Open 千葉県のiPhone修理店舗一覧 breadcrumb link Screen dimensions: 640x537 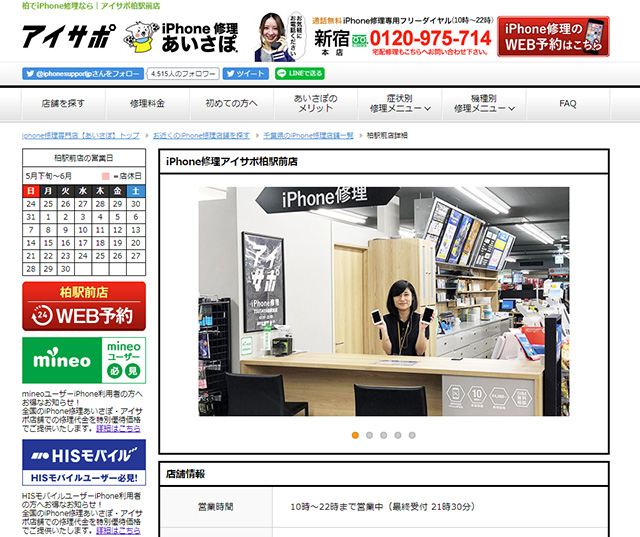308,135
